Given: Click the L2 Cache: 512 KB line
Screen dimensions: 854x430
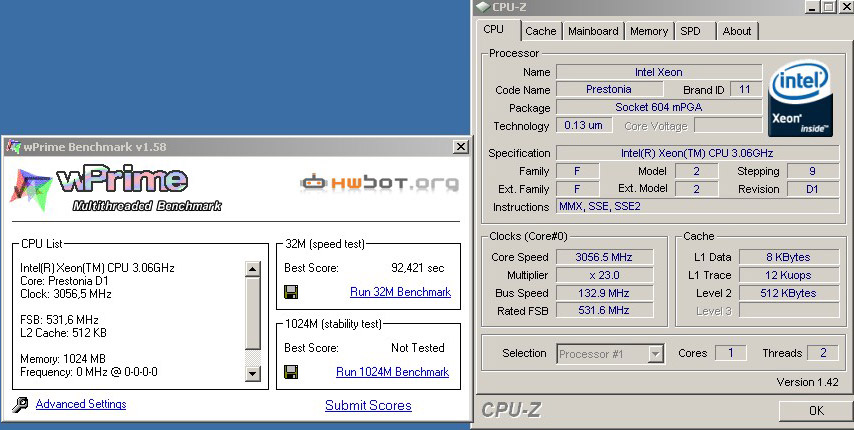Looking at the screenshot, I should tap(63, 333).
